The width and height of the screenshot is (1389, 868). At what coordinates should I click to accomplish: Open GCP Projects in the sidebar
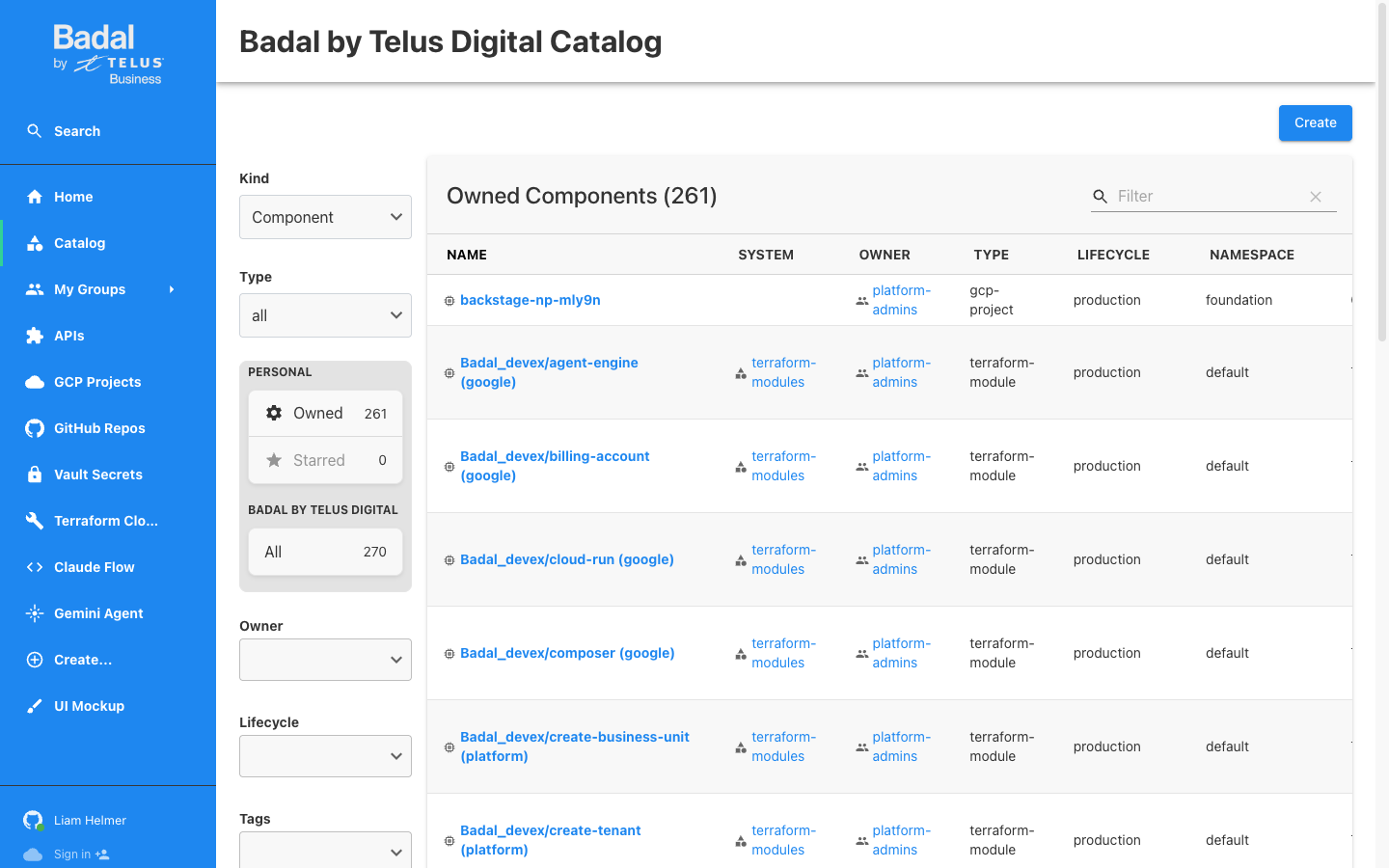108,382
